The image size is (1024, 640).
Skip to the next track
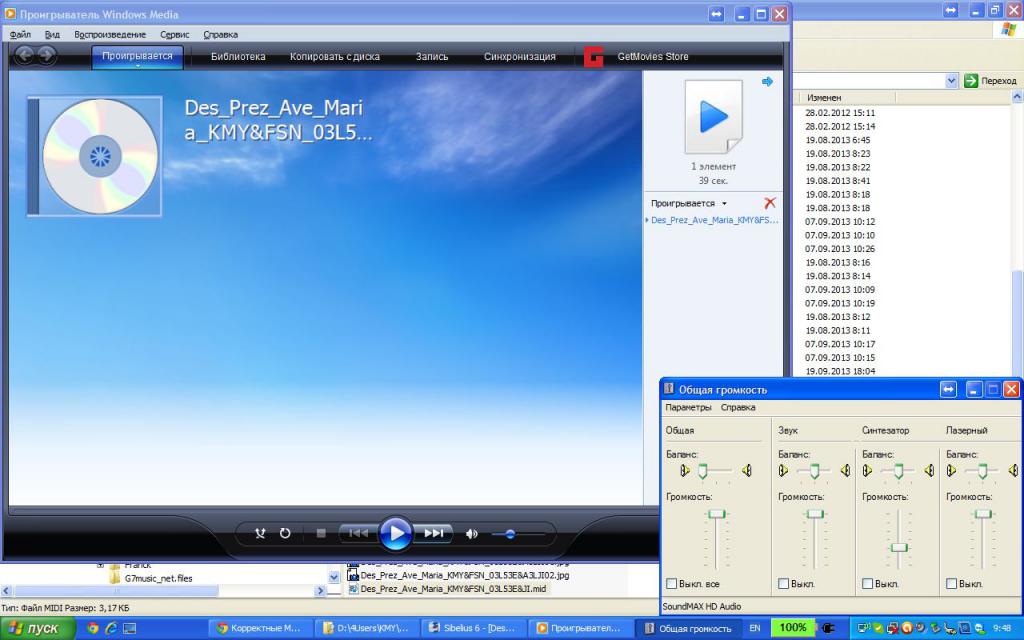[434, 534]
